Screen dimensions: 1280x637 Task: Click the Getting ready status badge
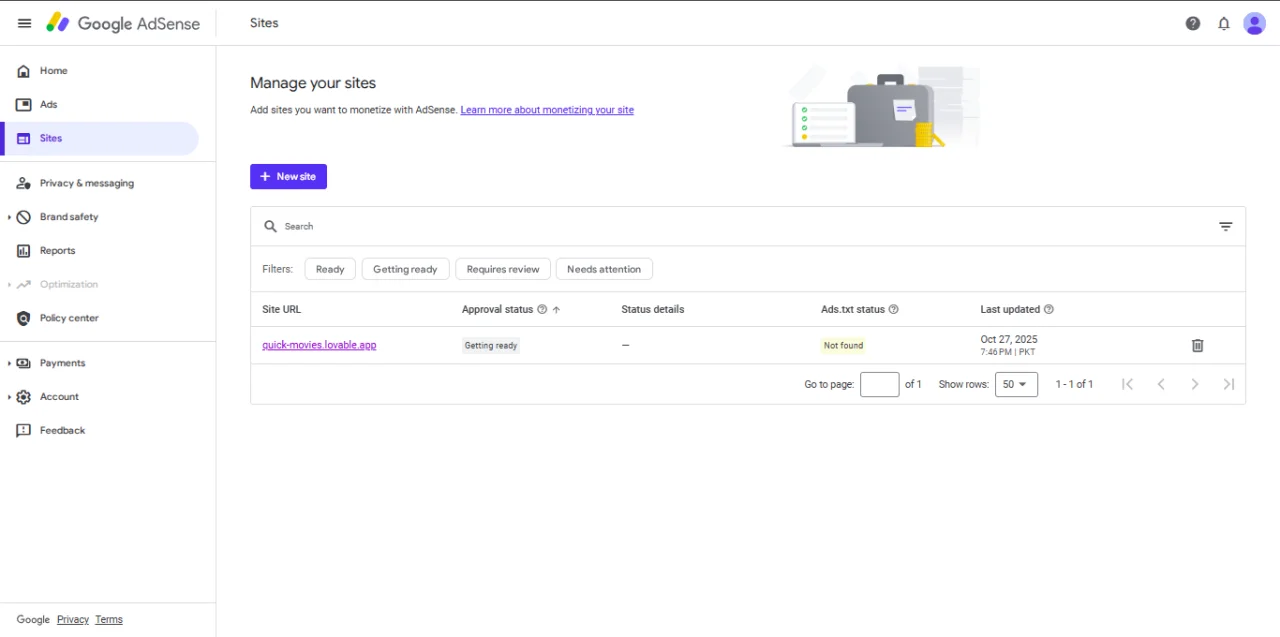(491, 345)
